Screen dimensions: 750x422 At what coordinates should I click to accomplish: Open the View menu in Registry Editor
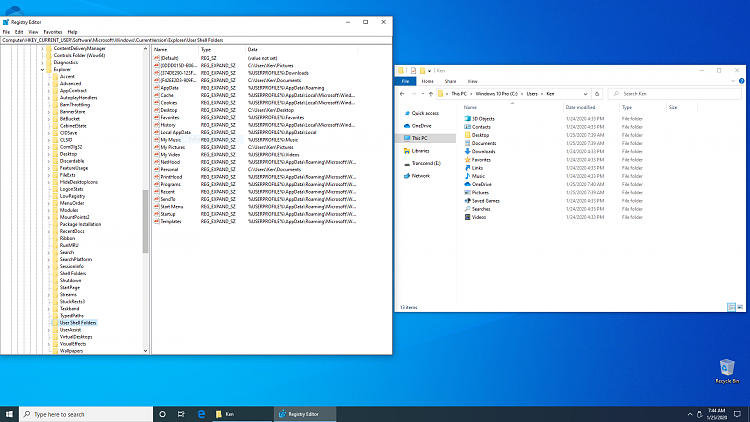coord(33,32)
